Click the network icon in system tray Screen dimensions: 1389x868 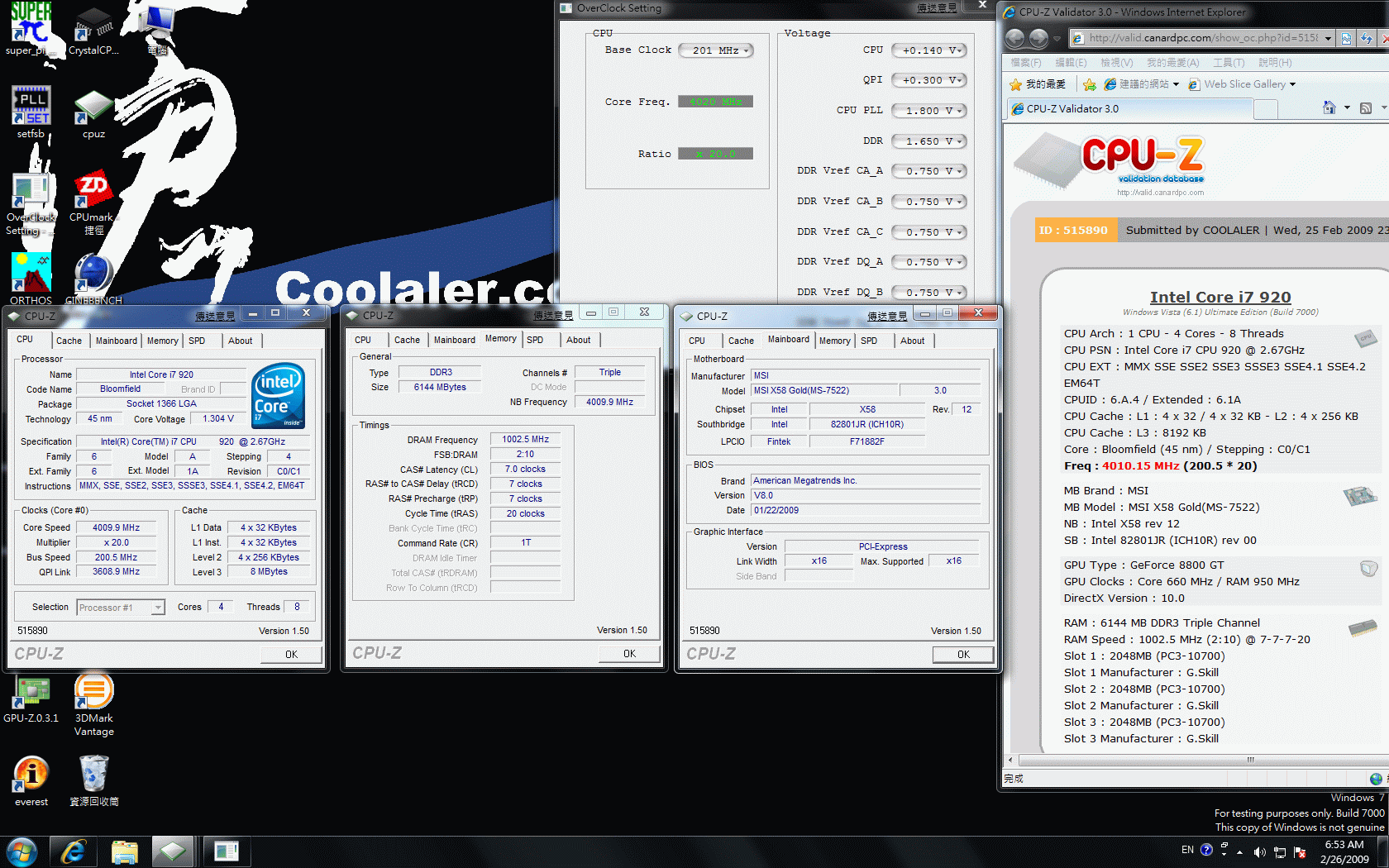1280,851
